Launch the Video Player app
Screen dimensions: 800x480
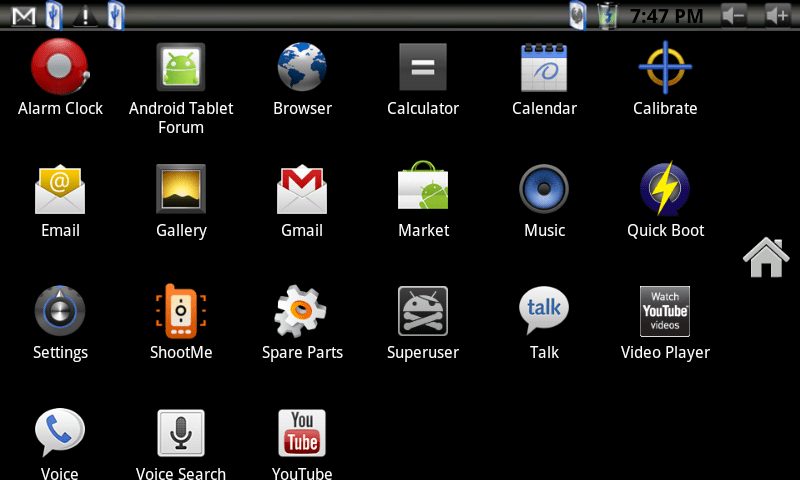(665, 311)
